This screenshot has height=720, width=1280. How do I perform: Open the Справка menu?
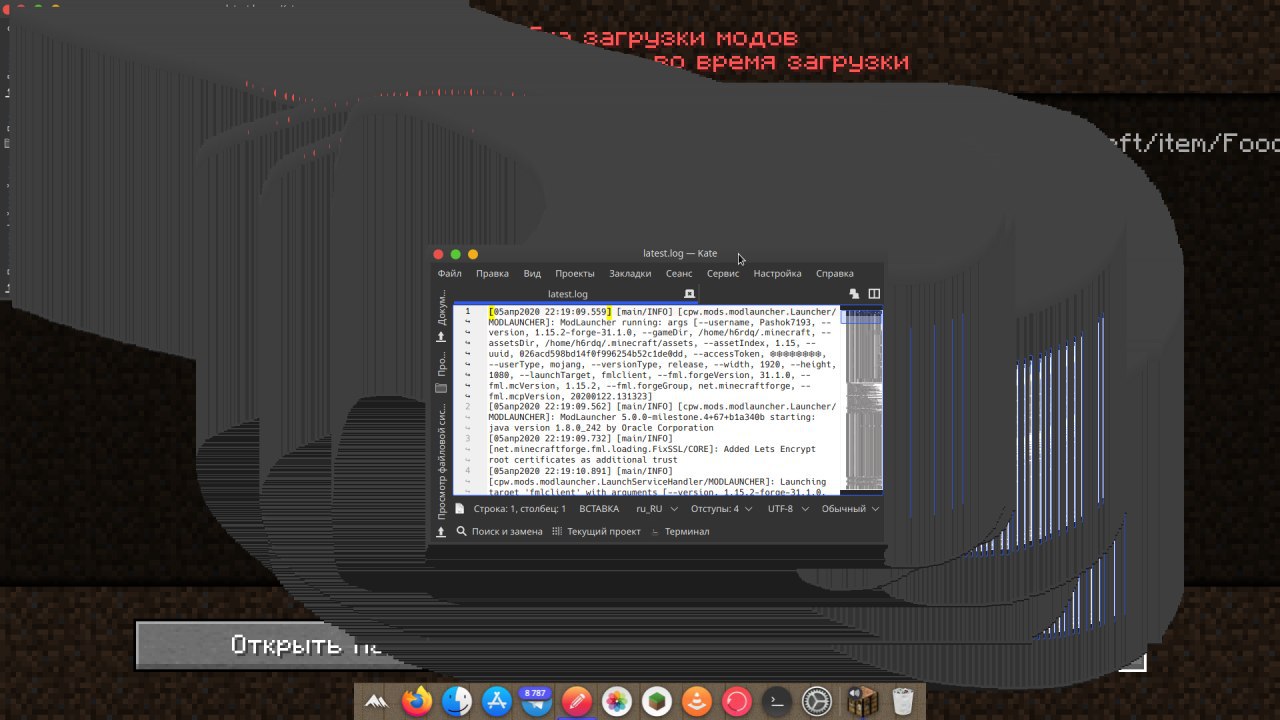(x=835, y=273)
